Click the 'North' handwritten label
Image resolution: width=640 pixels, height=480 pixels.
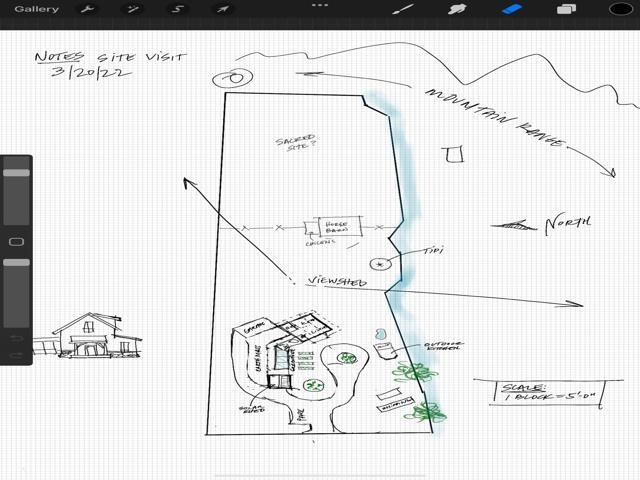568,225
